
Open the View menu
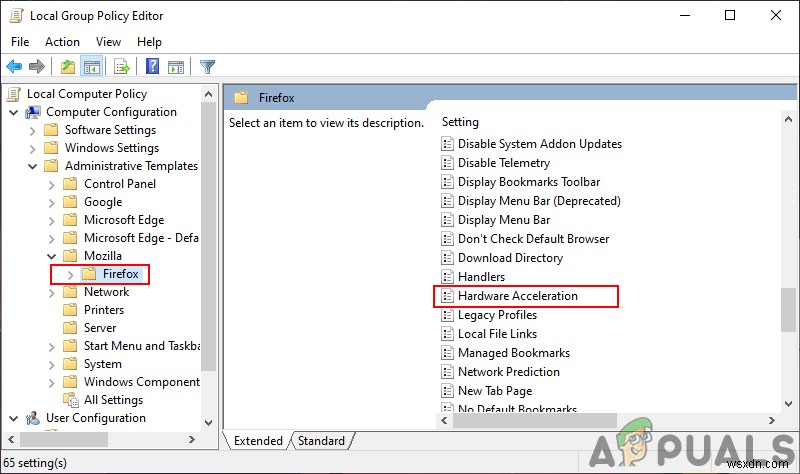pos(108,42)
